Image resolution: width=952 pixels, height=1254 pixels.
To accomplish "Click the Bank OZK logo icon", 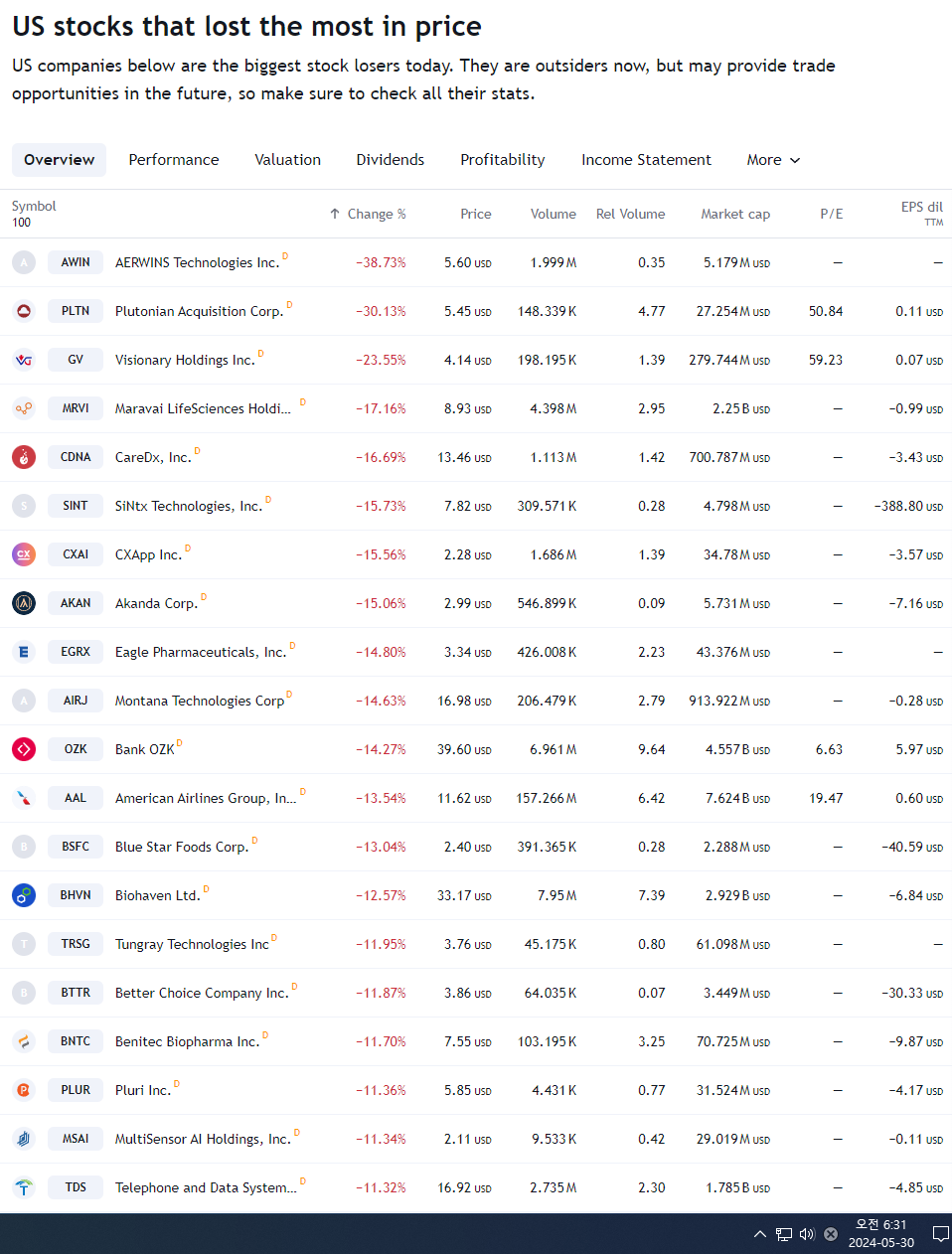I will tap(24, 749).
